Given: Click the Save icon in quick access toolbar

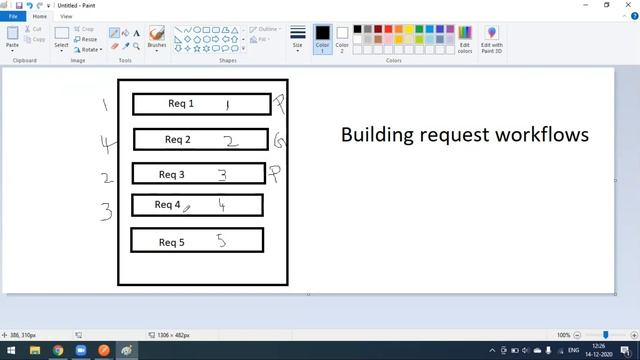Looking at the screenshot, I should (19, 5).
